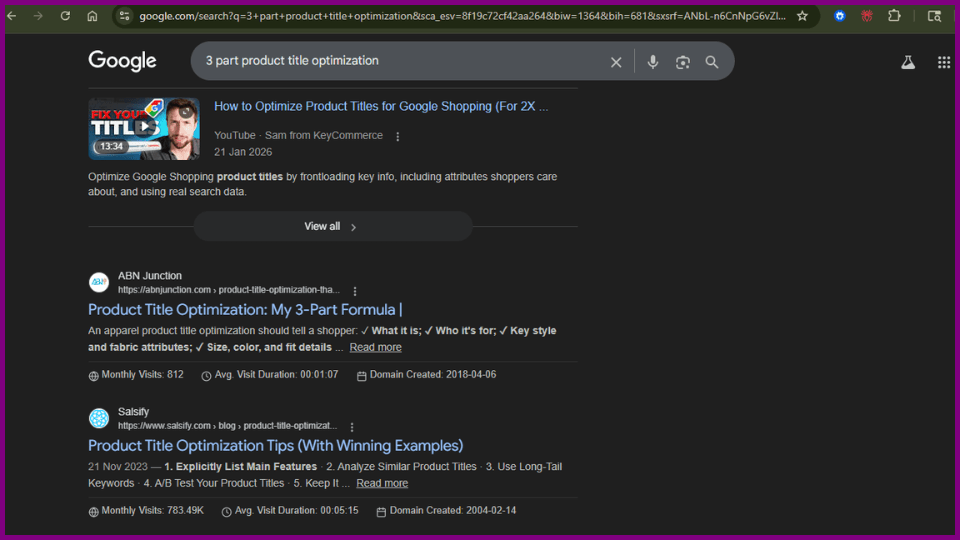Image resolution: width=960 pixels, height=540 pixels.
Task: Open more options for the Salsify result
Action: click(x=351, y=427)
